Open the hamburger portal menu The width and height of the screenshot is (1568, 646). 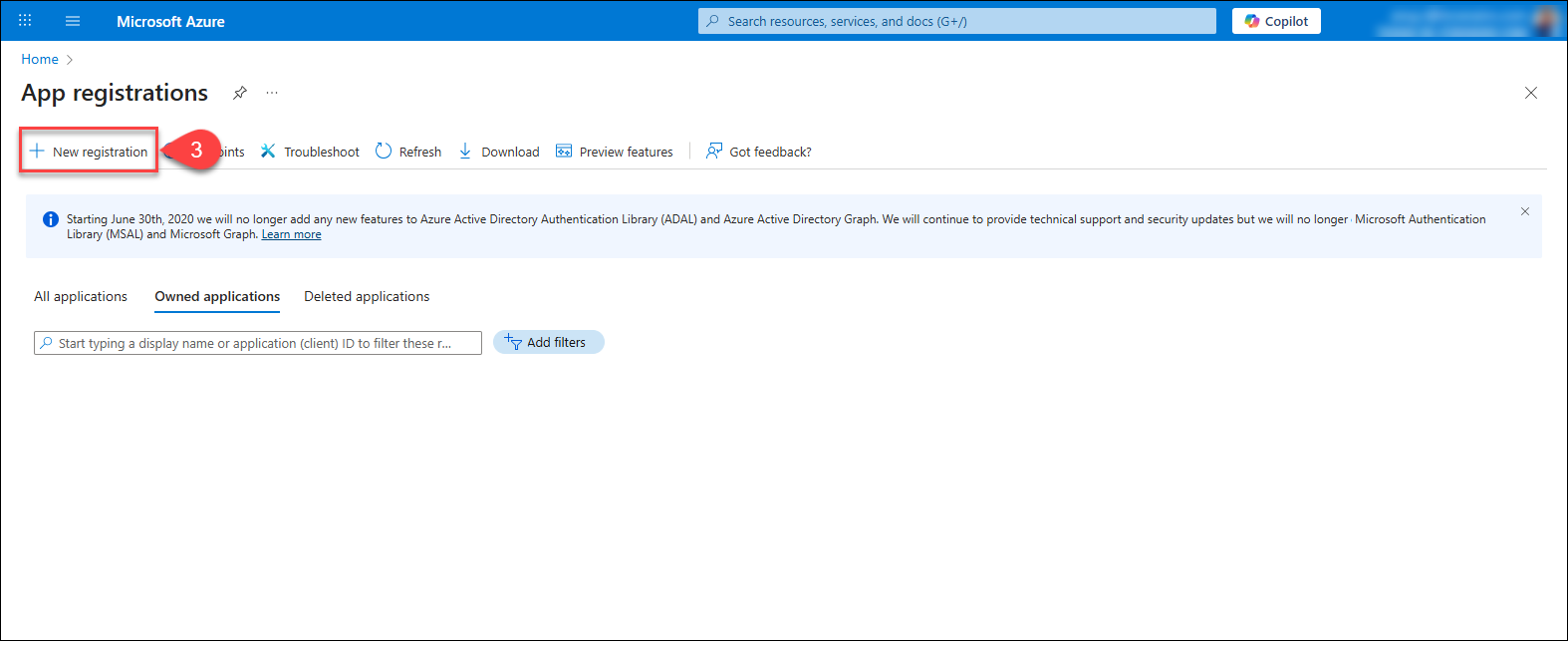73,21
